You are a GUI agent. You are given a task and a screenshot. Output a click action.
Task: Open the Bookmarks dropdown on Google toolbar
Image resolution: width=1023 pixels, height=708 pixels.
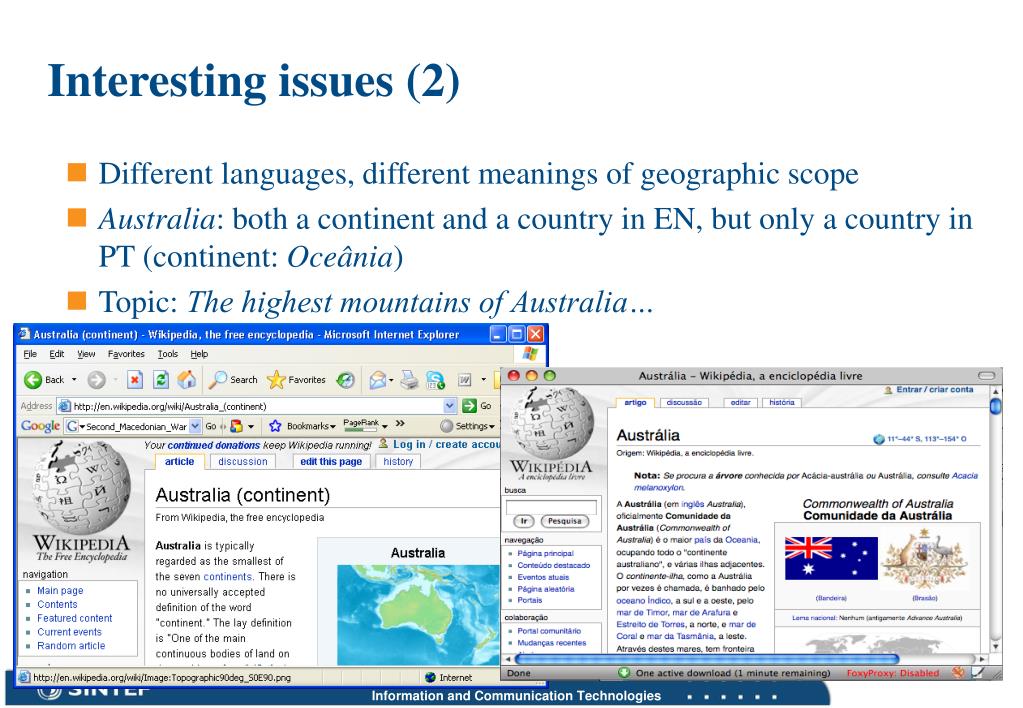click(x=333, y=427)
